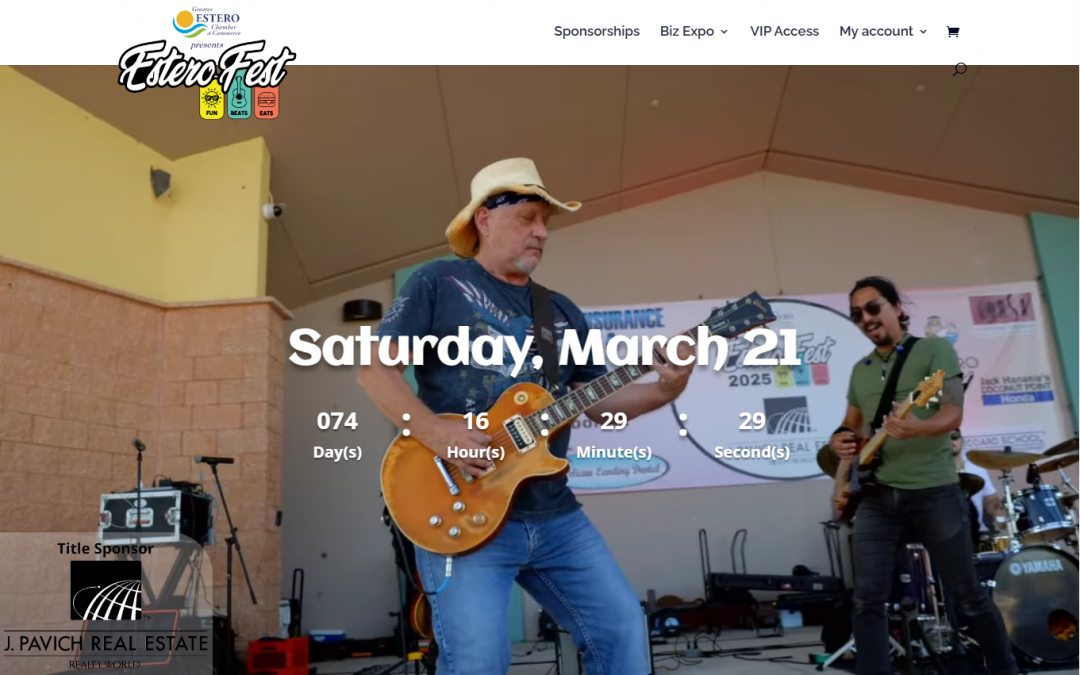Click the Saturday, March 21 heading
Viewport: 1080px width, 675px height.
click(x=544, y=346)
